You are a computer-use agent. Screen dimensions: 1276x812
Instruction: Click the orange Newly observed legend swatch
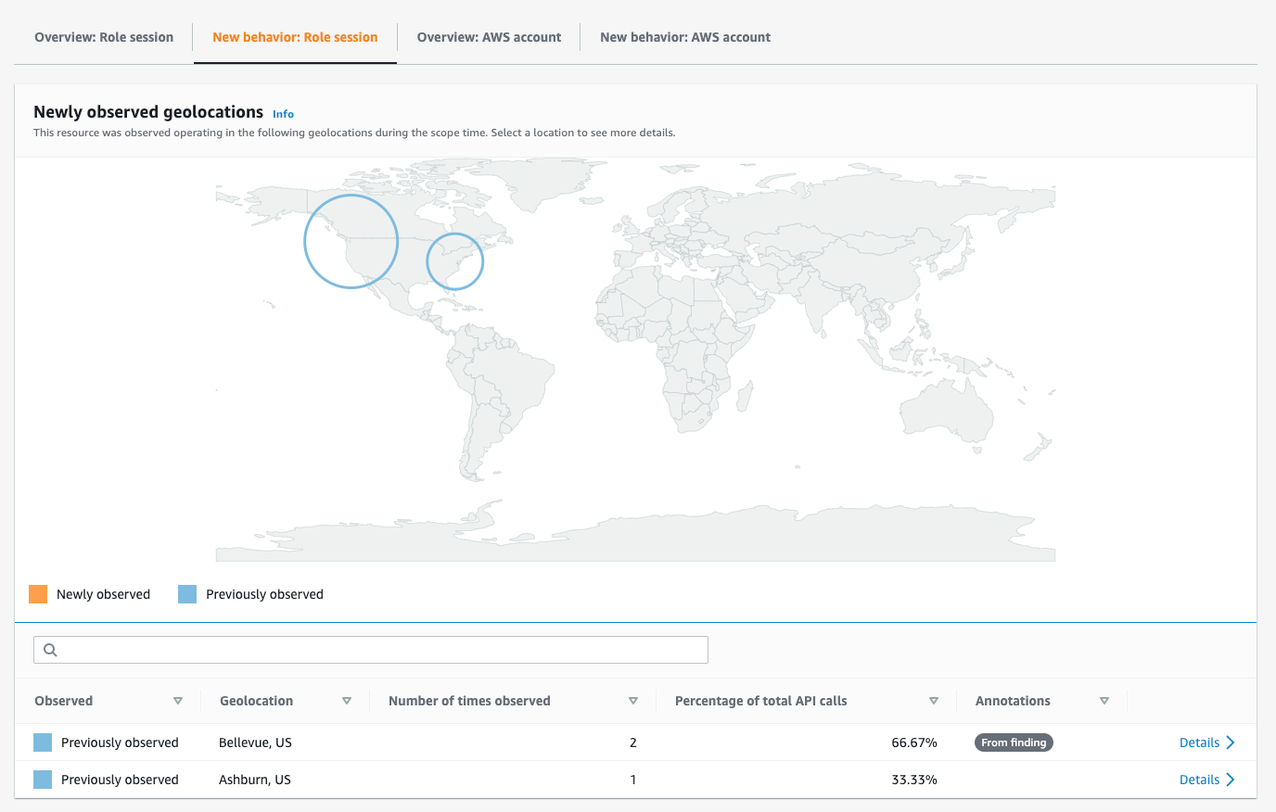point(38,594)
